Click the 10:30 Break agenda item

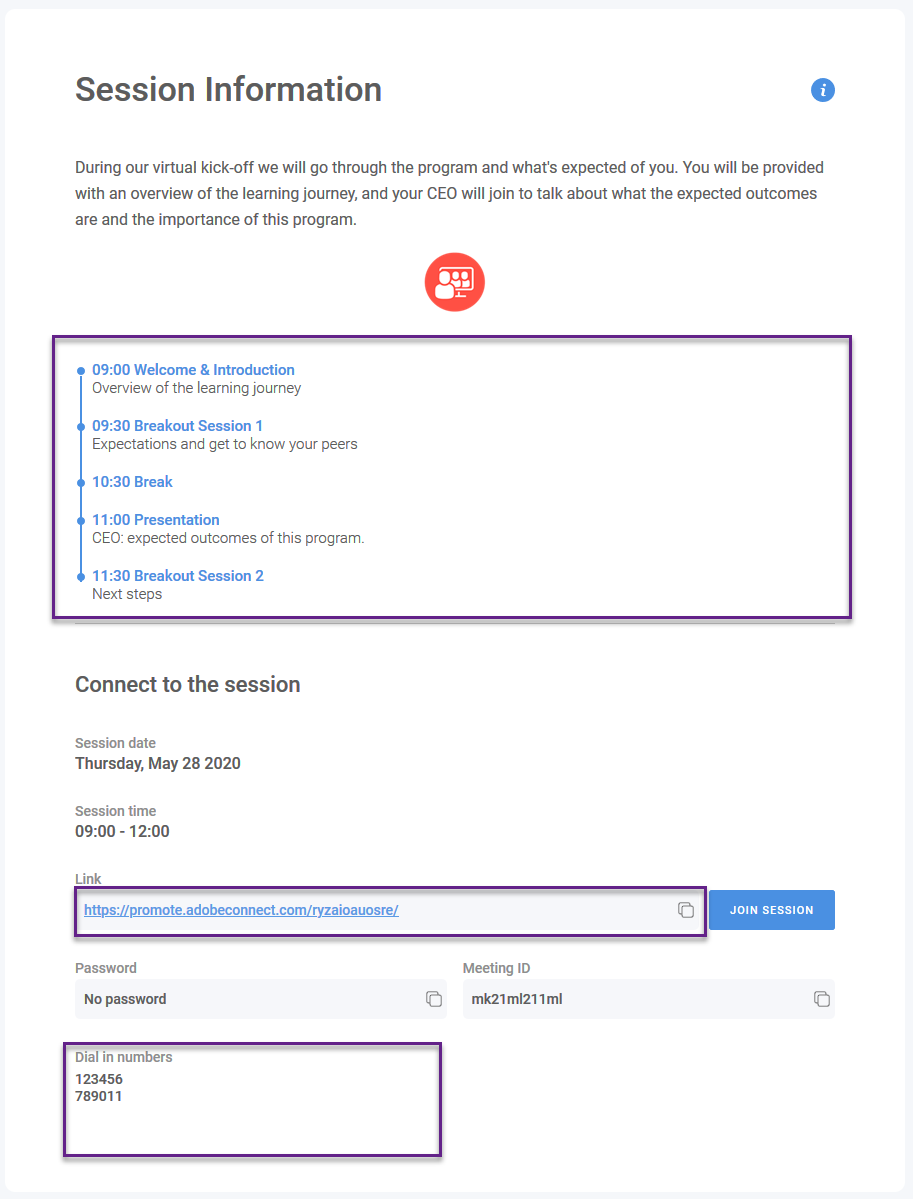click(x=132, y=482)
